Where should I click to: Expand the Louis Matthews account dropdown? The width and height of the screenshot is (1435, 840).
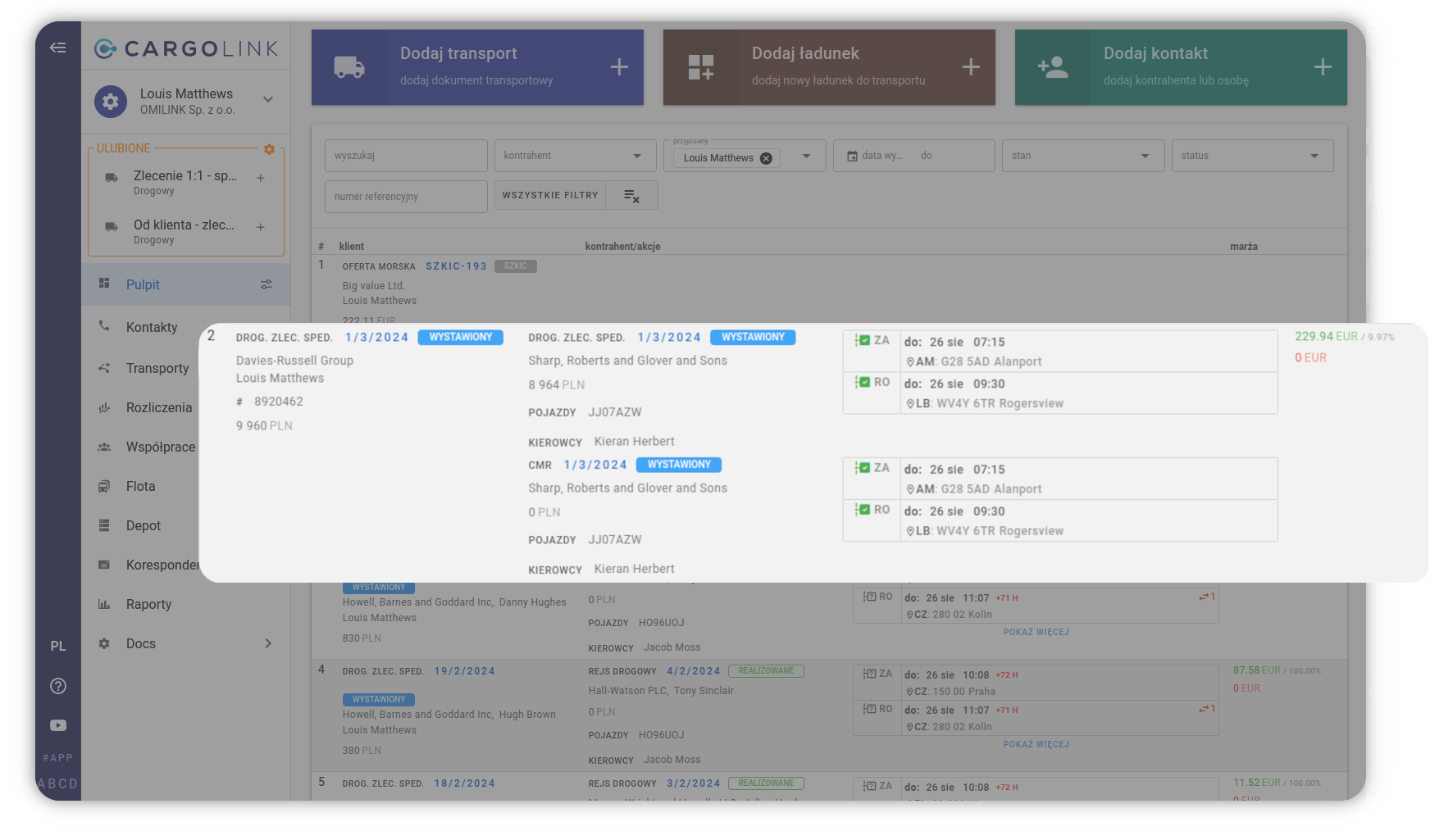tap(268, 99)
